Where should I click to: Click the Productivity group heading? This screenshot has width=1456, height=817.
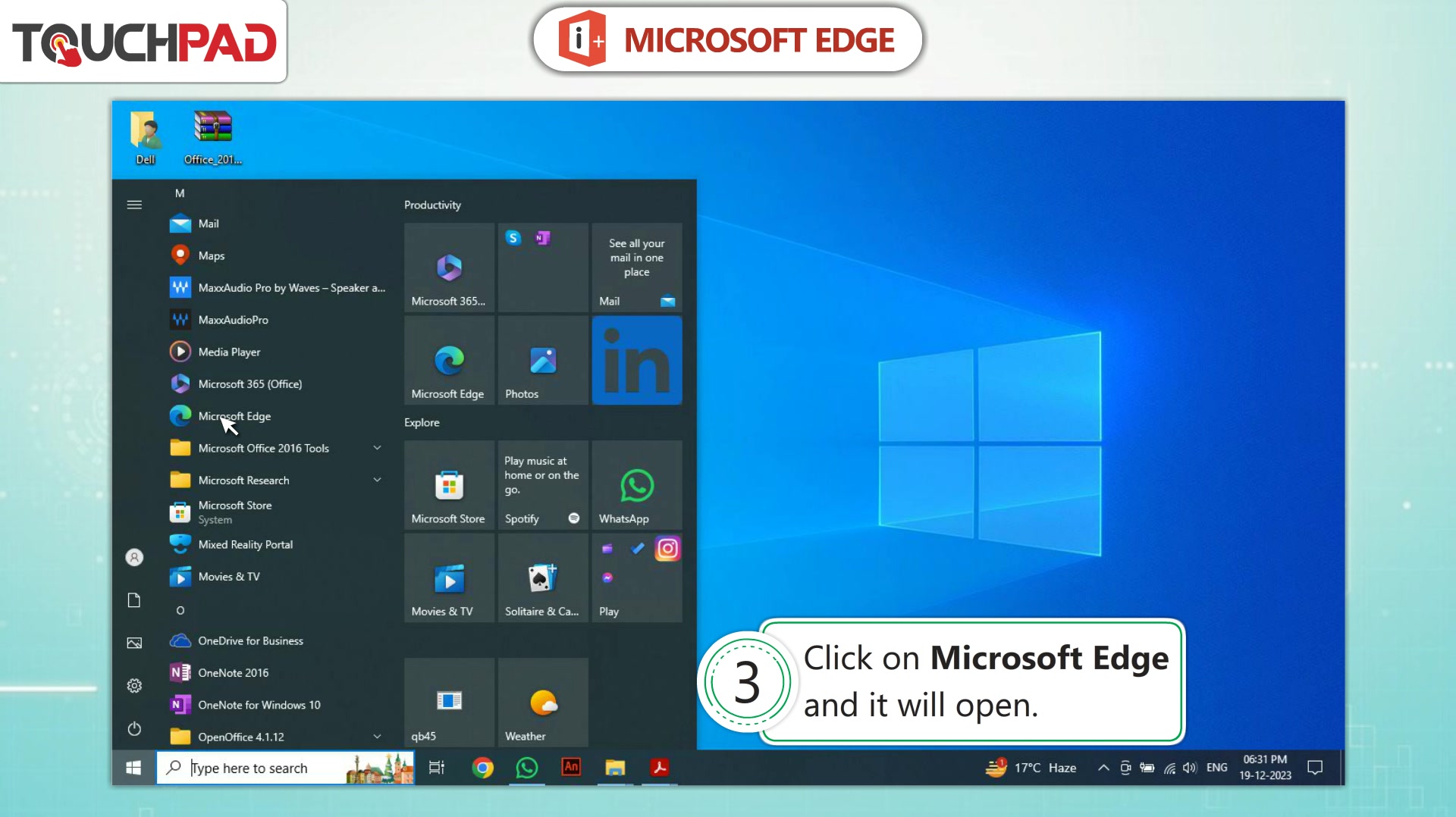pyautogui.click(x=432, y=205)
